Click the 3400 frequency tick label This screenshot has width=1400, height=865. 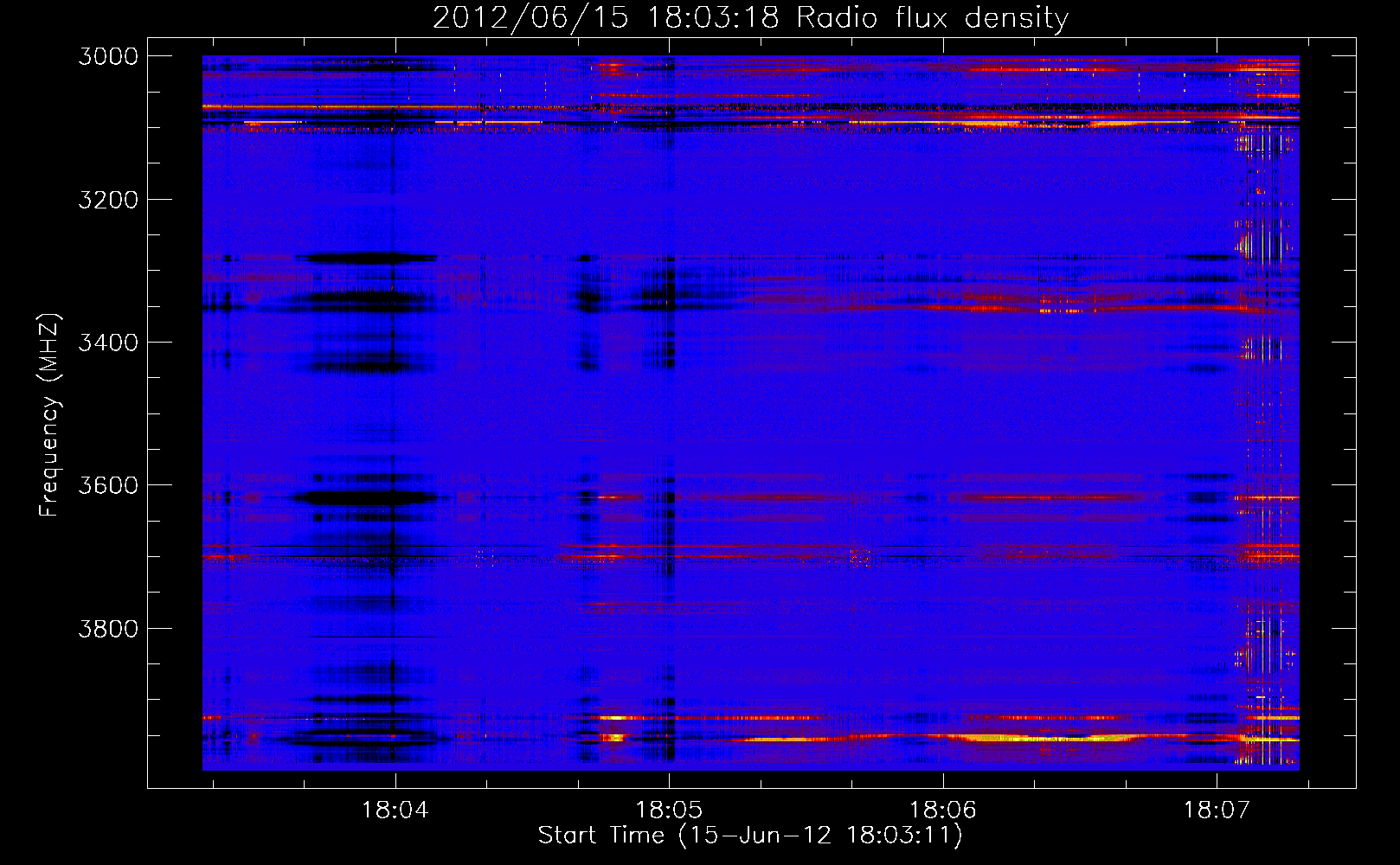tap(108, 343)
